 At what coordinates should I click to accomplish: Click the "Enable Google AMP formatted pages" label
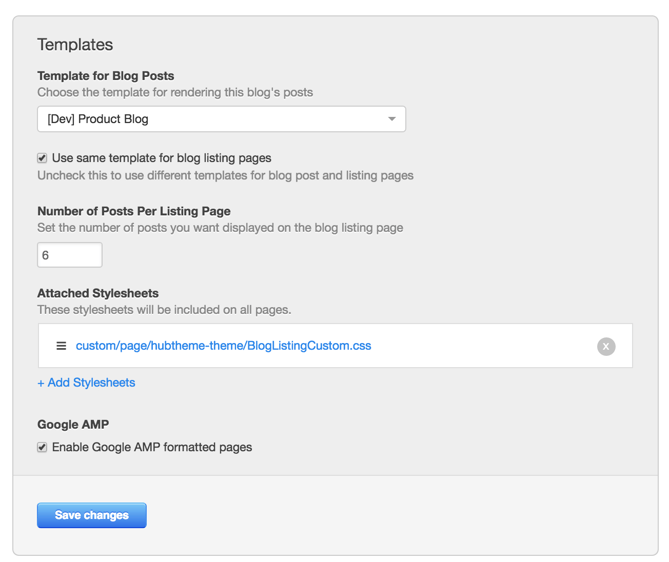[x=152, y=447]
